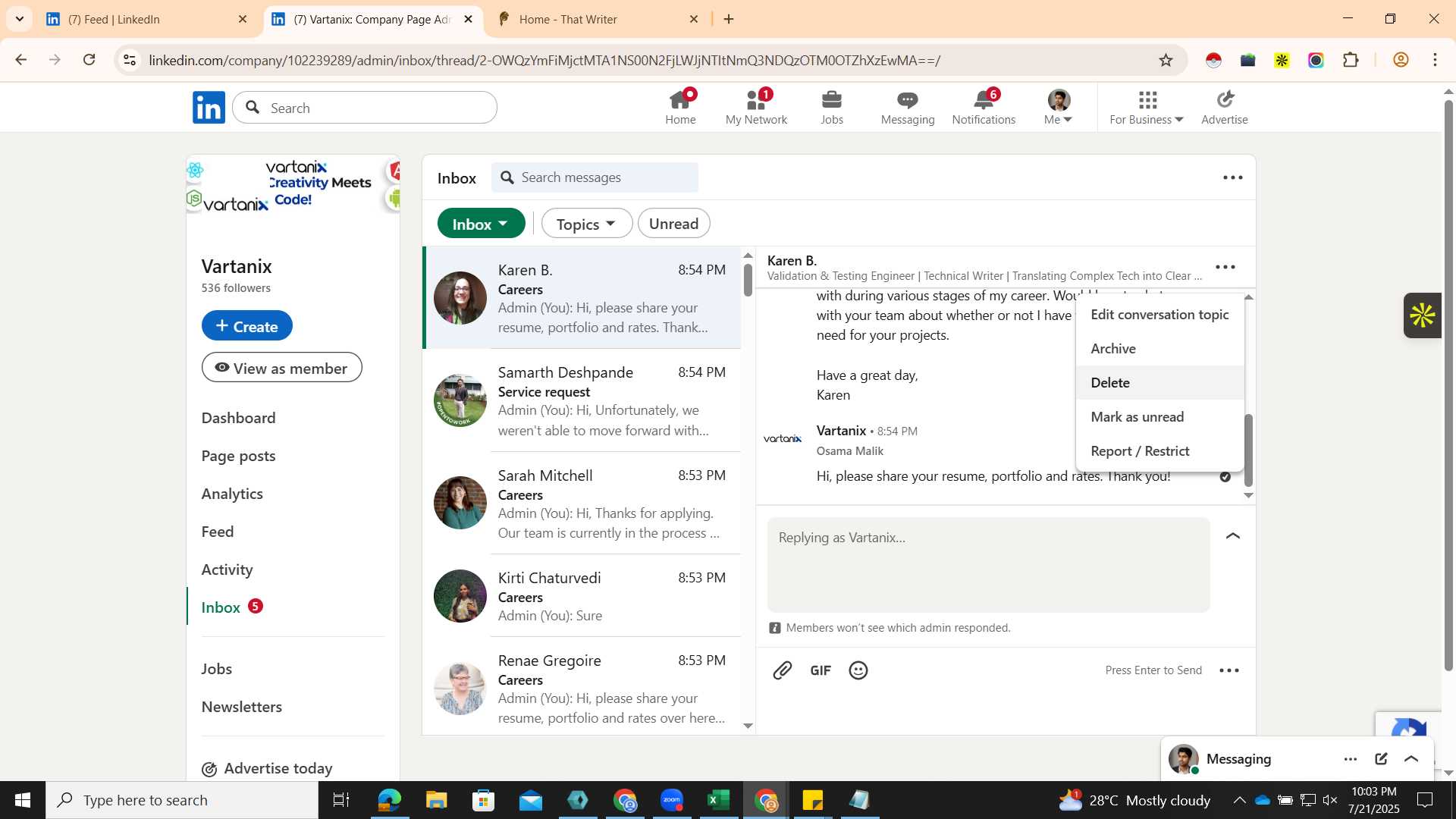Open Microsoft Edge from taskbar
This screenshot has height=819, width=1456.
pos(389,800)
